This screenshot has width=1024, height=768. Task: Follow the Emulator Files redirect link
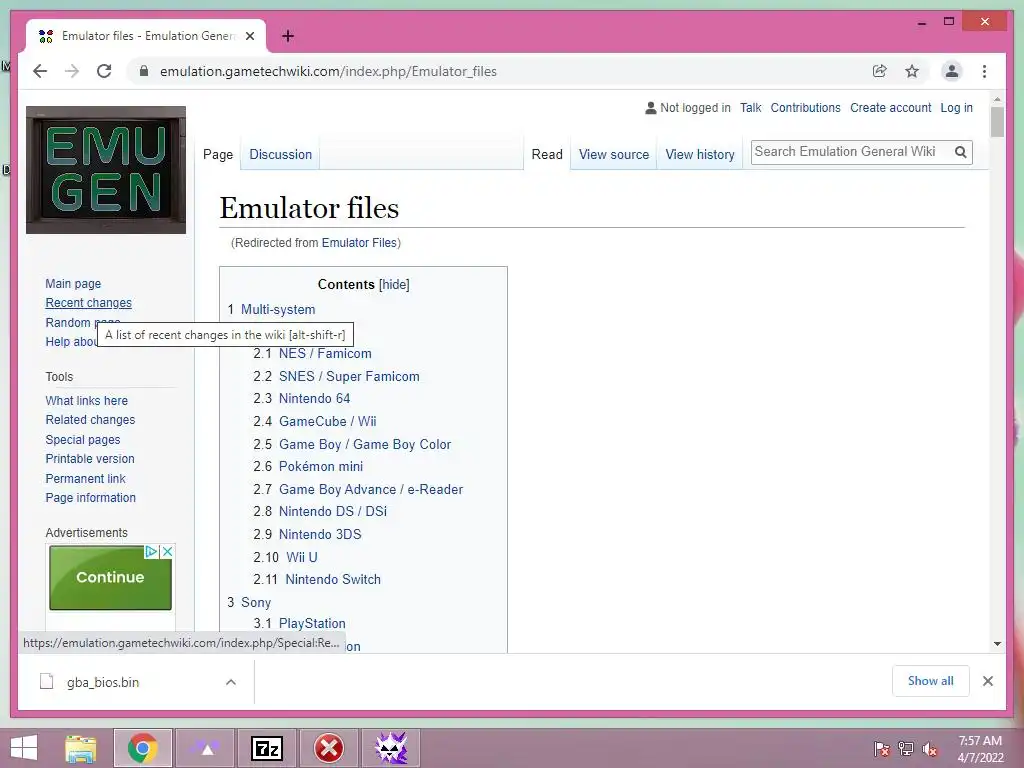[x=359, y=243]
